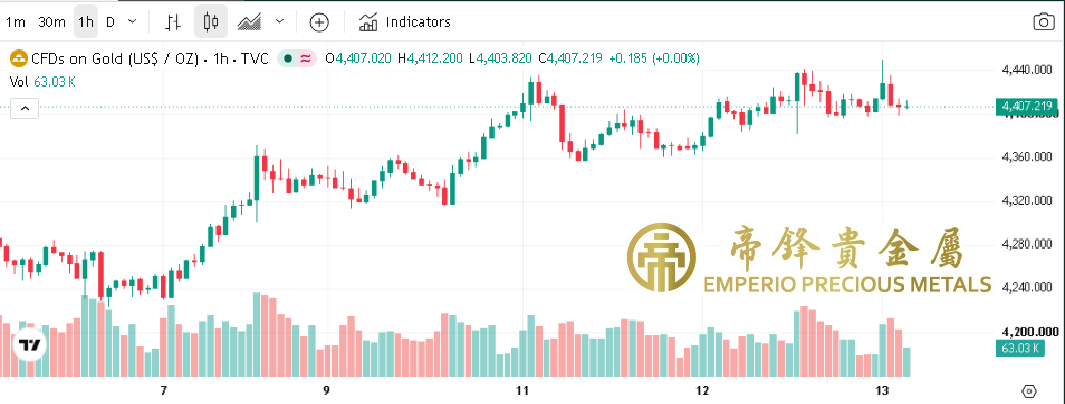
Task: Collapse the legend with the chevron button
Action: [24, 109]
